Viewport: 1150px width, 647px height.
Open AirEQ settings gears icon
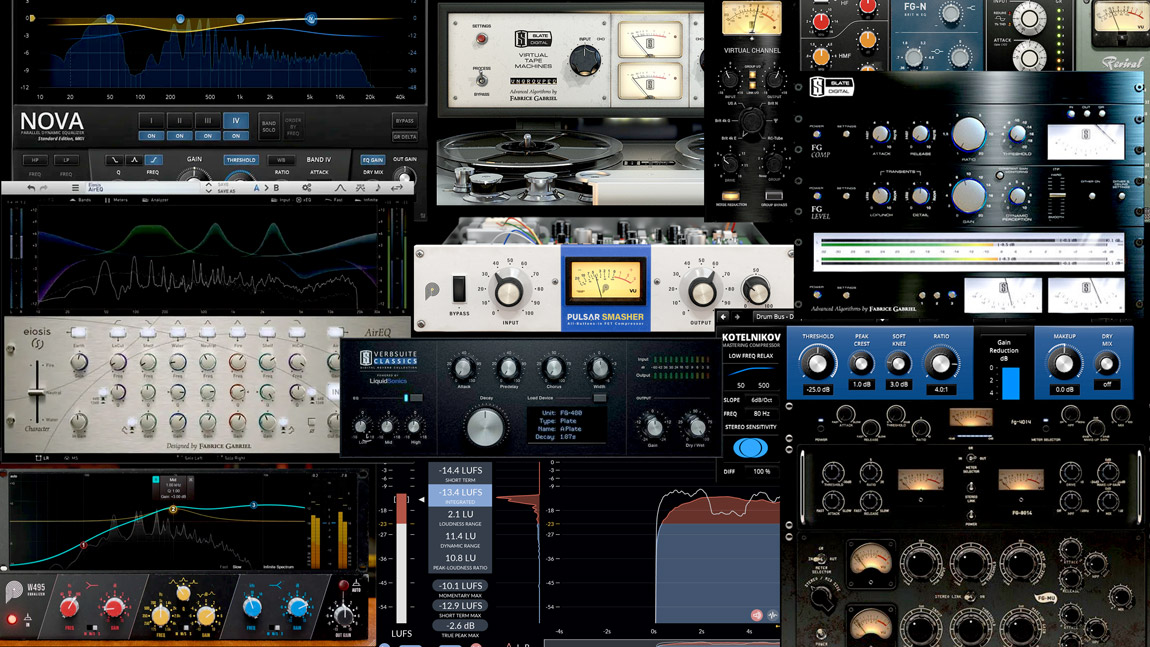306,188
